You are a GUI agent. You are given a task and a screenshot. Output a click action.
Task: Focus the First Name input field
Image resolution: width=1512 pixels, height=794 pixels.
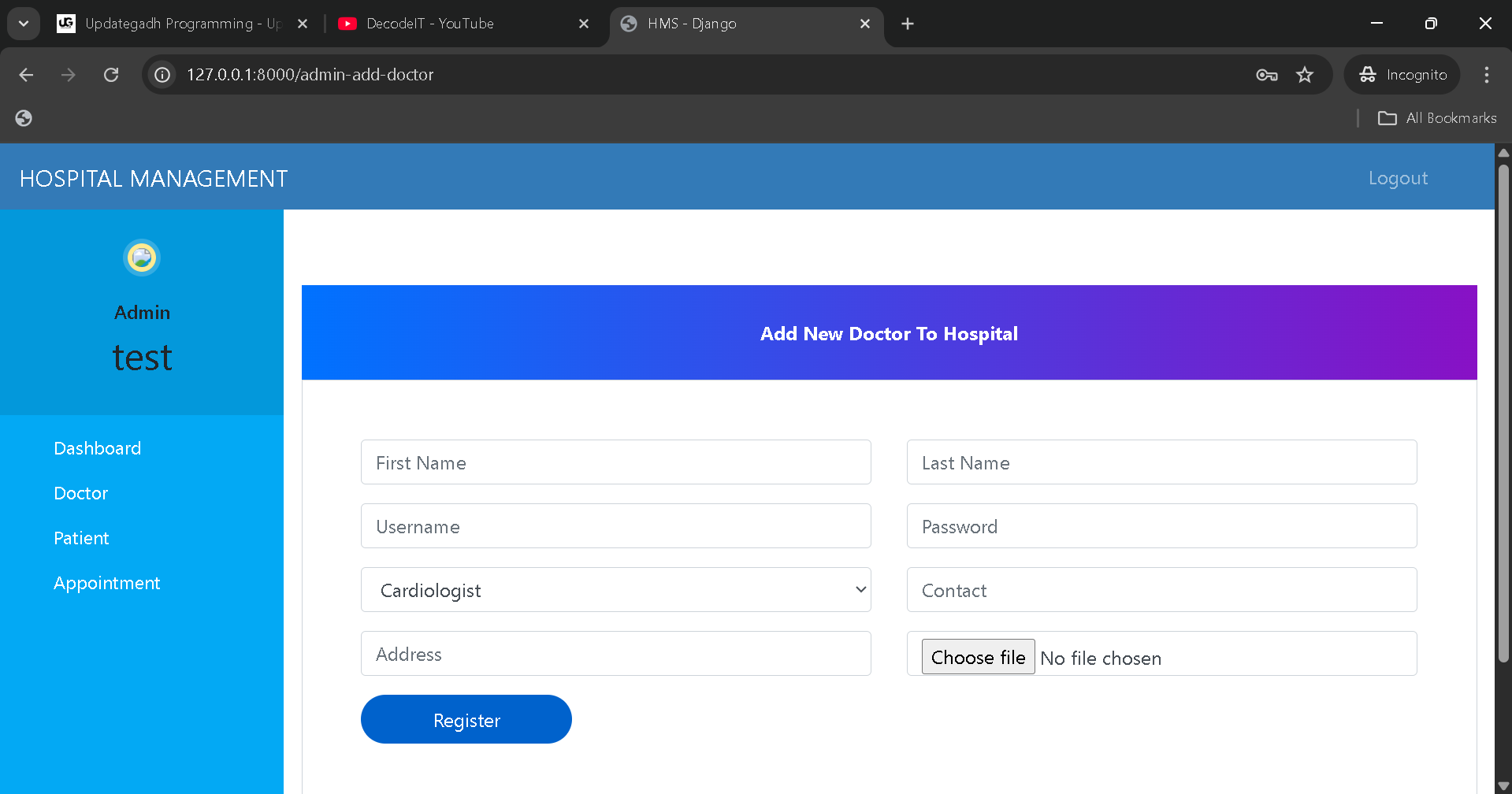(x=615, y=462)
